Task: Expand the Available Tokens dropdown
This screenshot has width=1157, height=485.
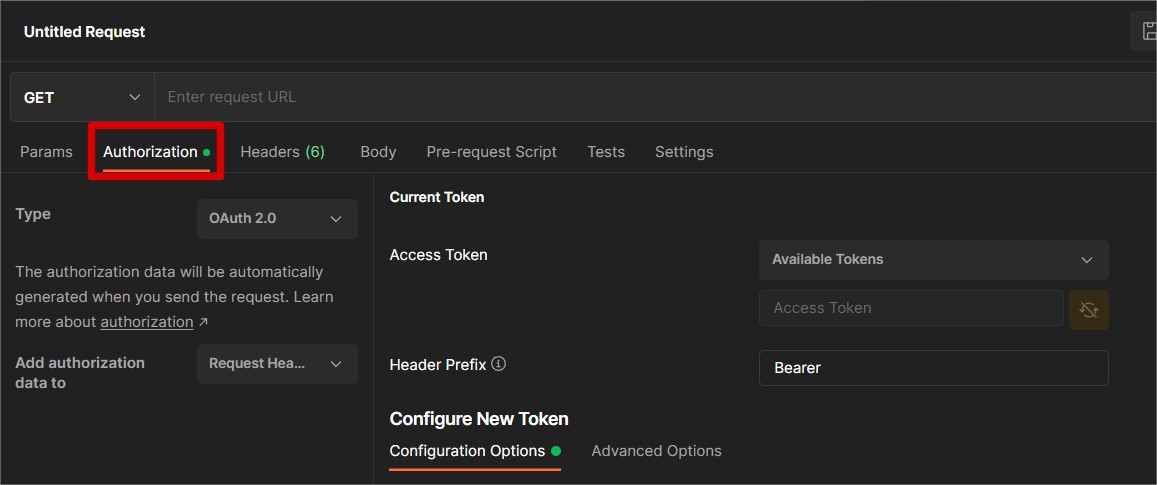Action: [933, 259]
